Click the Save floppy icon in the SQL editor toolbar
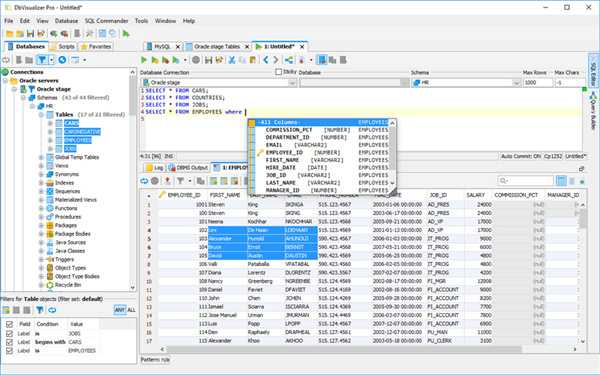The width and height of the screenshot is (600, 375). pos(209,60)
